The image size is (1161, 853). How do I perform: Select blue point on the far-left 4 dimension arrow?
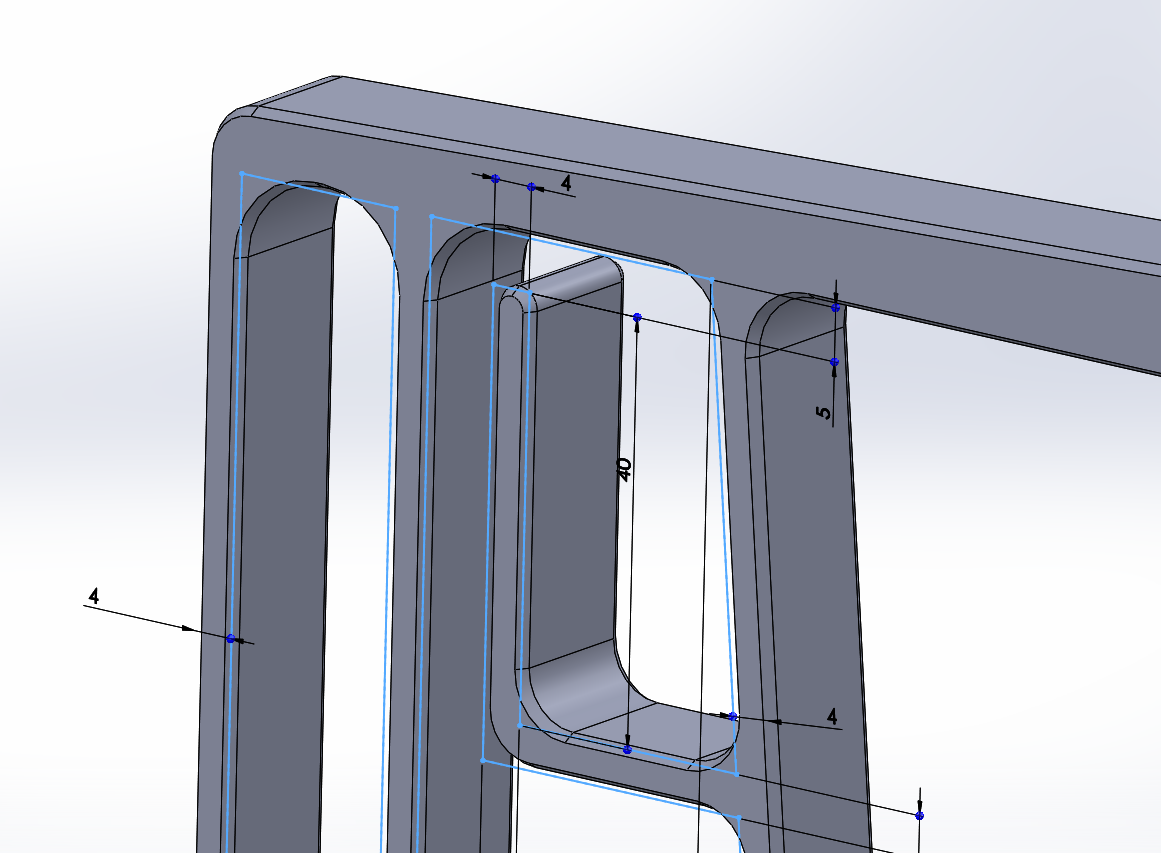pos(231,638)
